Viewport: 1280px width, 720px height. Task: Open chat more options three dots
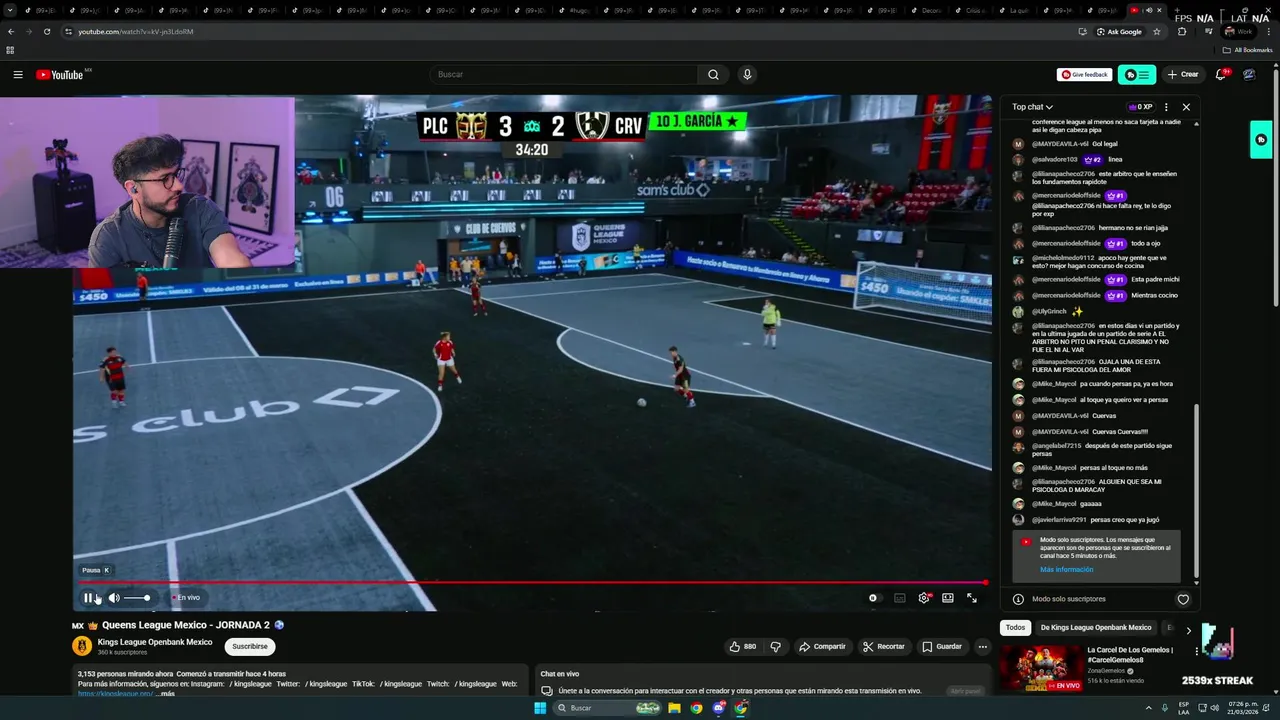pos(1166,107)
